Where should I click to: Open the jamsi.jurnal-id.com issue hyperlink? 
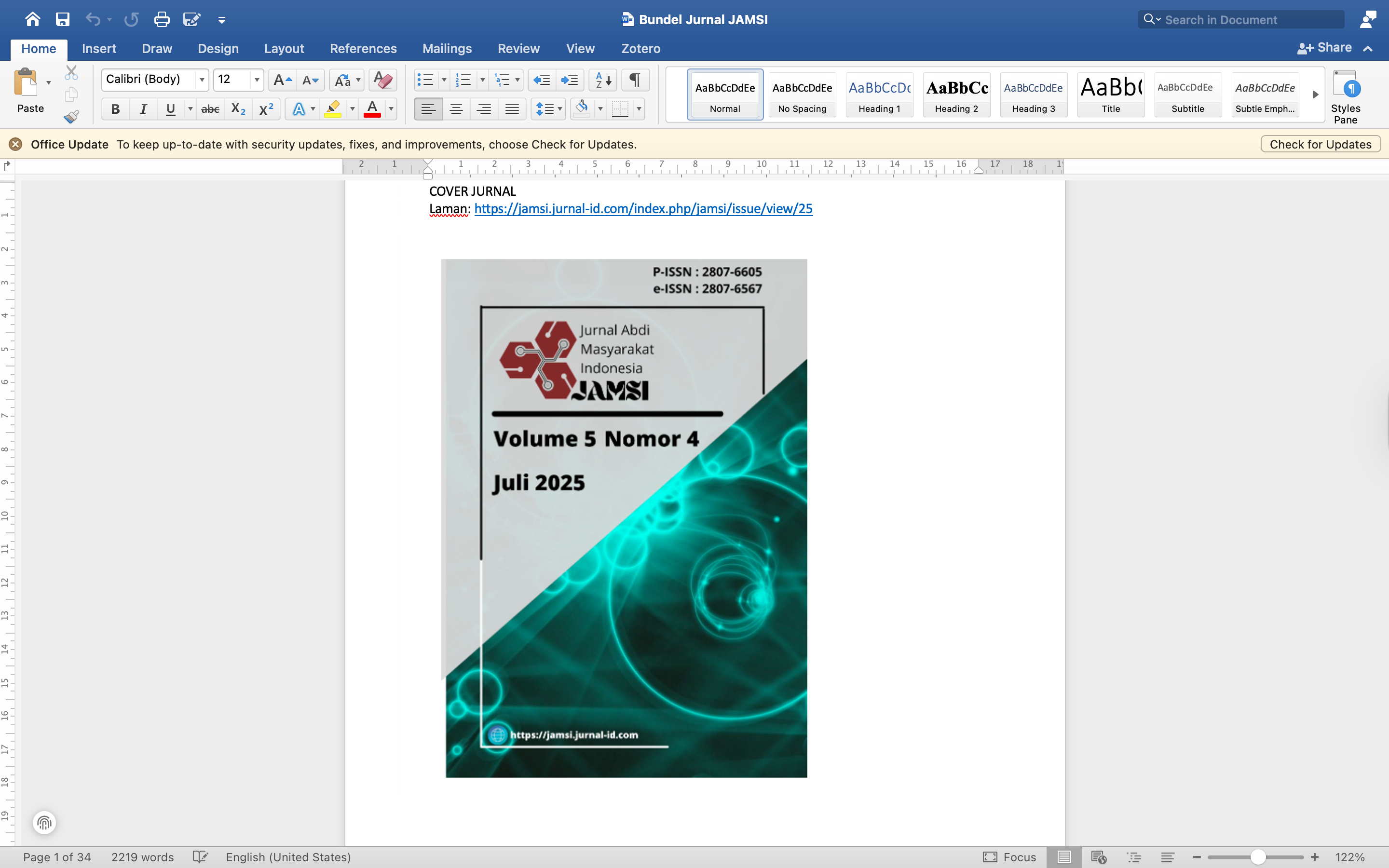643,209
